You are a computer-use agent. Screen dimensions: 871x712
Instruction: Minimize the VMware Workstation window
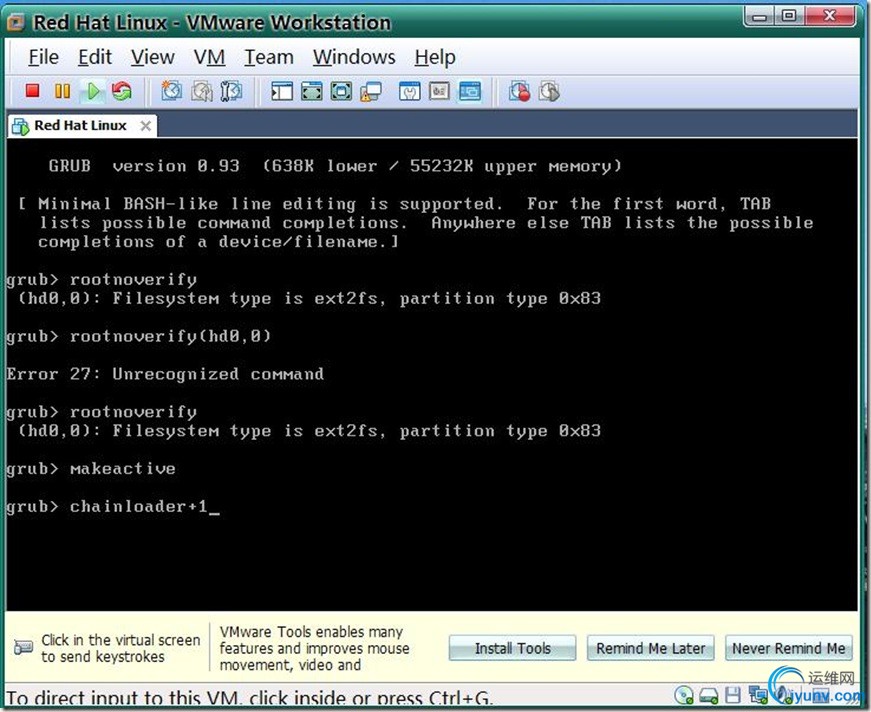pyautogui.click(x=759, y=16)
